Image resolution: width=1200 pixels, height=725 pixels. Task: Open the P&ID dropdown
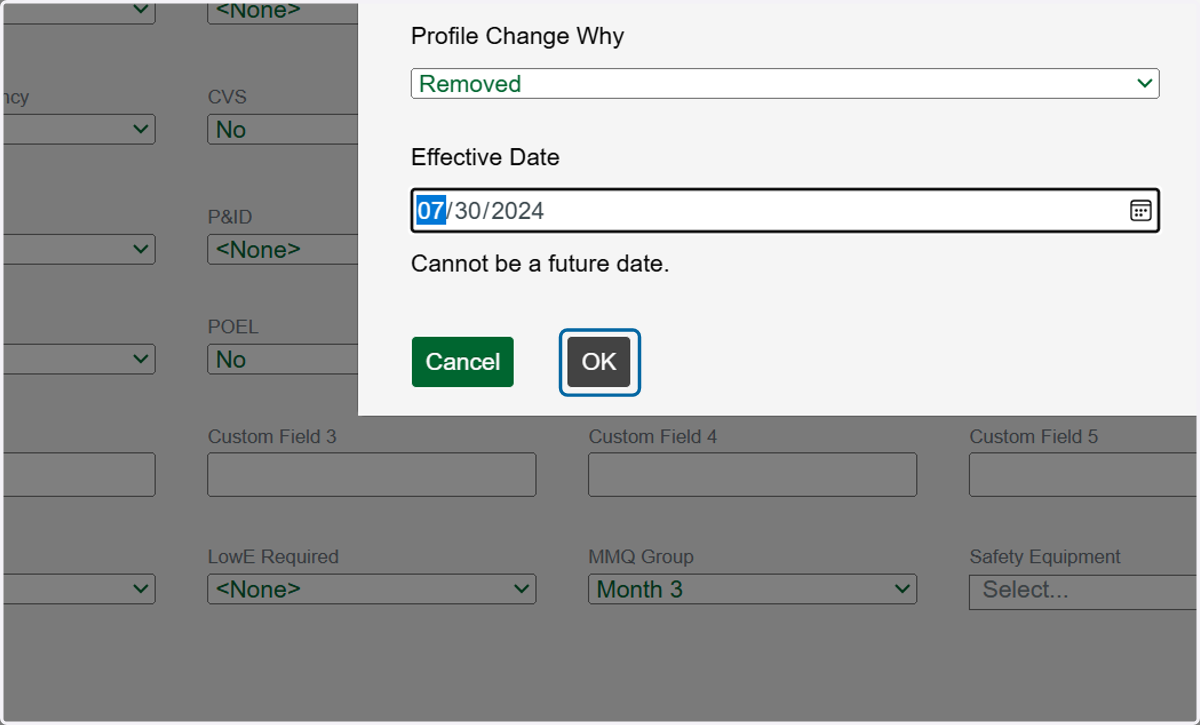(283, 250)
